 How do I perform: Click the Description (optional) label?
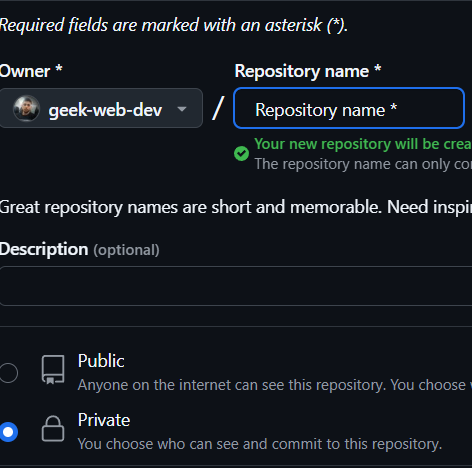(x=79, y=249)
